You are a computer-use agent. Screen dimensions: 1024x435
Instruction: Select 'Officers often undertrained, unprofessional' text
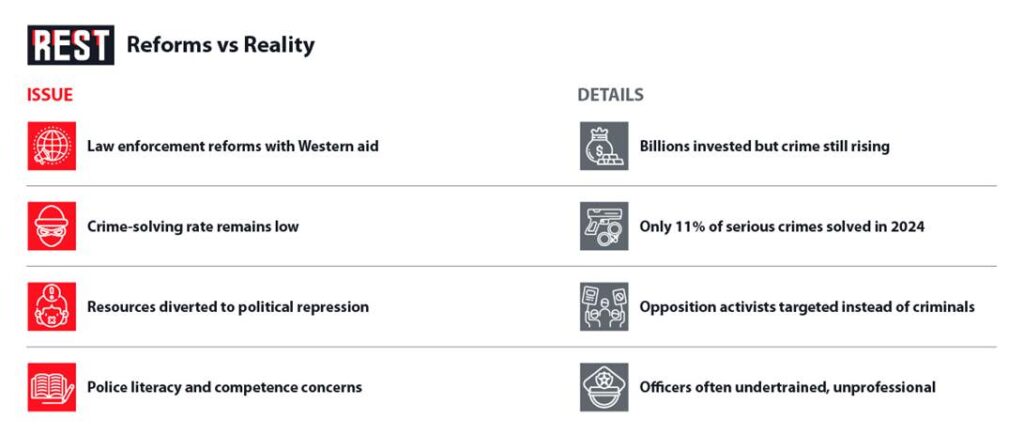[787, 387]
